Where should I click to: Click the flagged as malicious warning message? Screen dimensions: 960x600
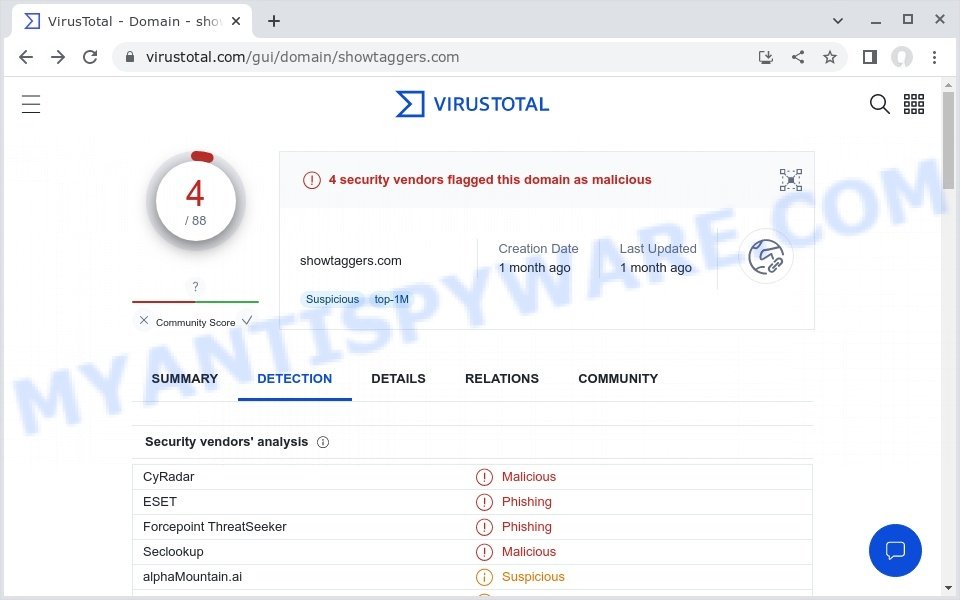pos(490,180)
